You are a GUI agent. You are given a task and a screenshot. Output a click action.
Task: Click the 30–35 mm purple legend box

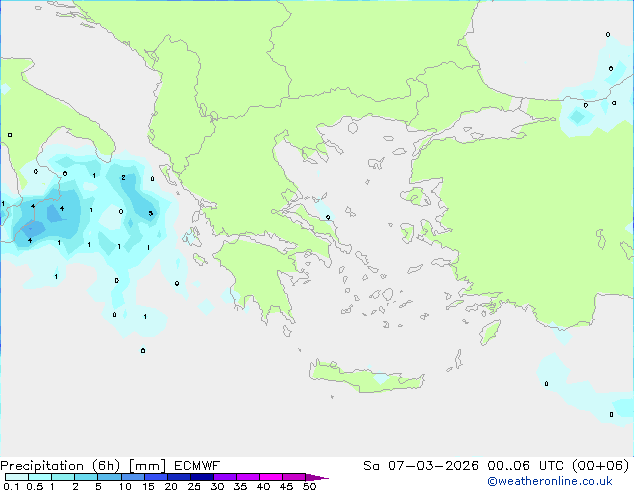pyautogui.click(x=224, y=477)
